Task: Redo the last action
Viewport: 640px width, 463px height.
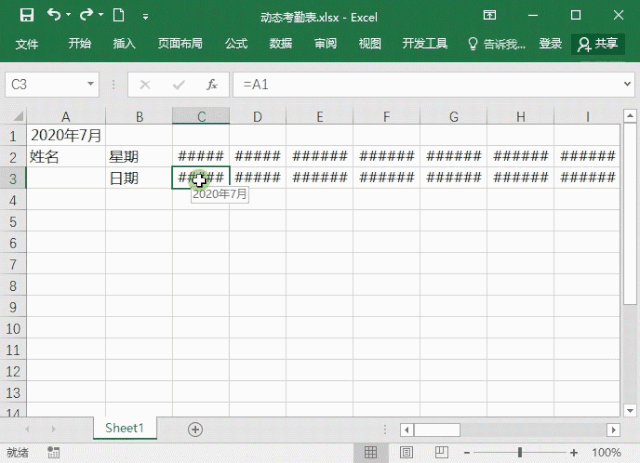Action: [87, 15]
